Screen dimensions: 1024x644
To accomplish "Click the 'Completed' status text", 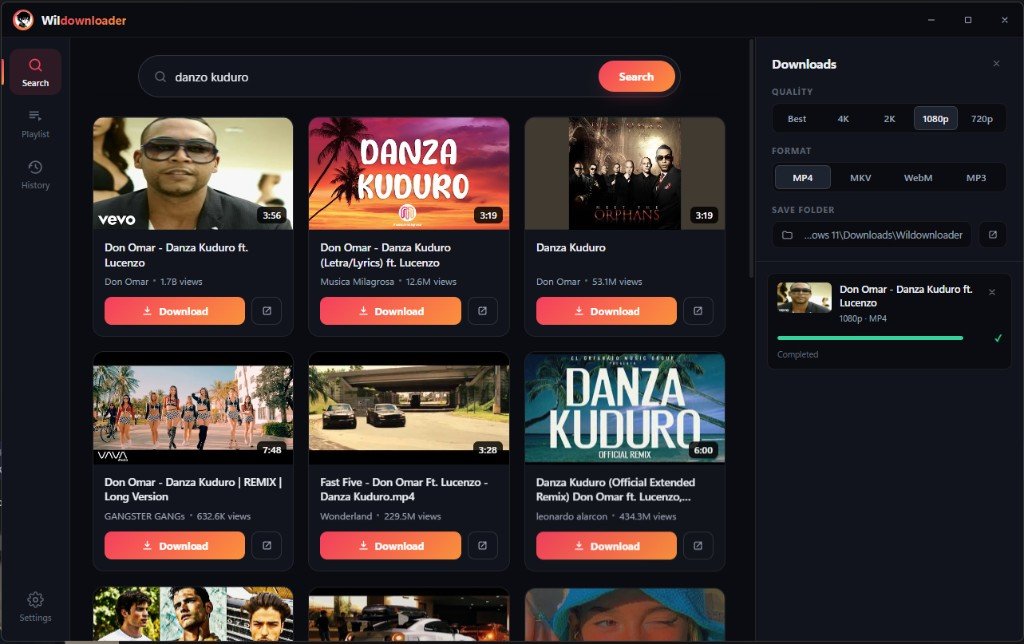I will pos(797,354).
